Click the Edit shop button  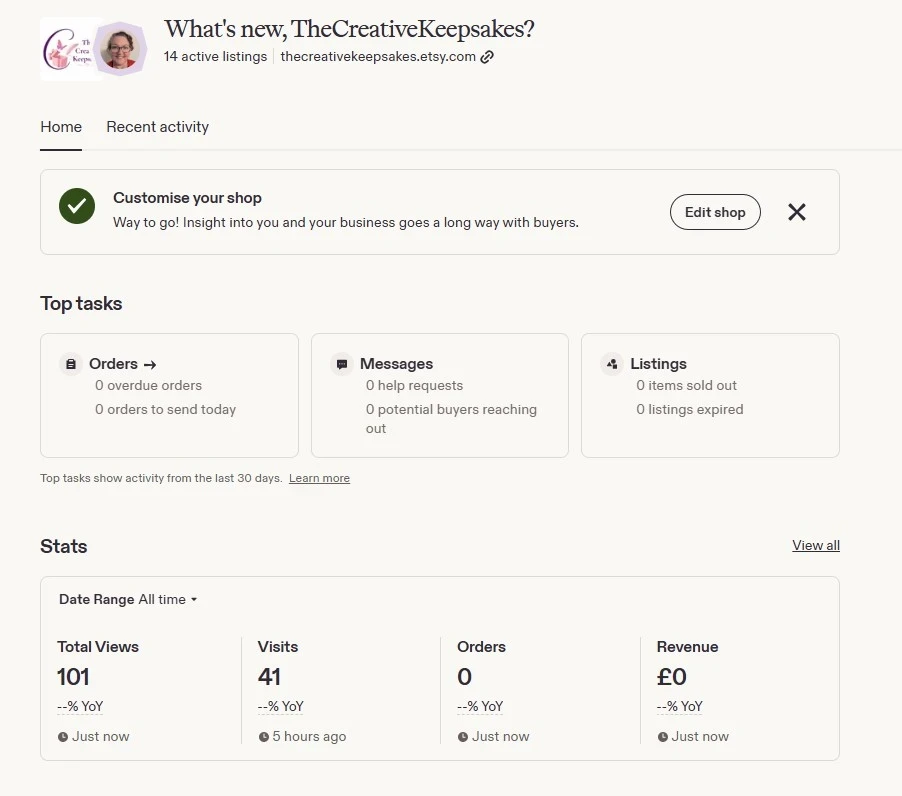coord(715,212)
